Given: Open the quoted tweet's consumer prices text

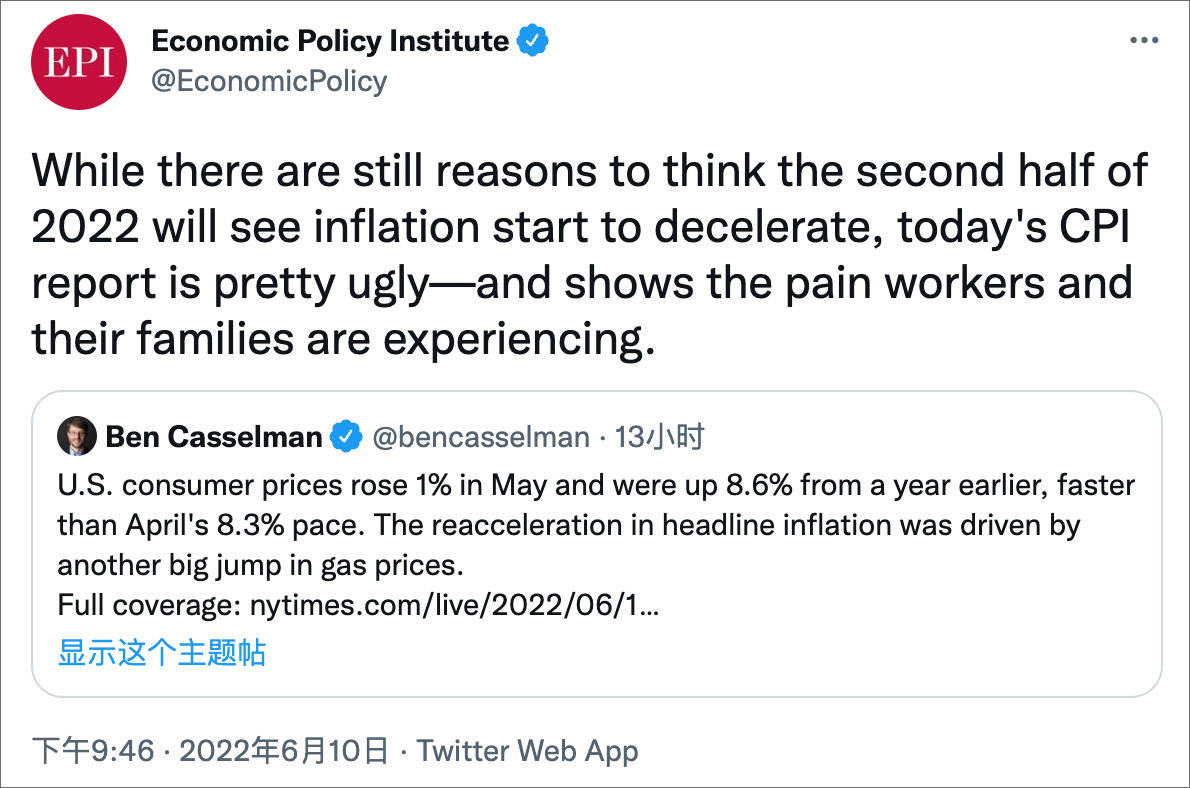Looking at the screenshot, I should tap(596, 526).
